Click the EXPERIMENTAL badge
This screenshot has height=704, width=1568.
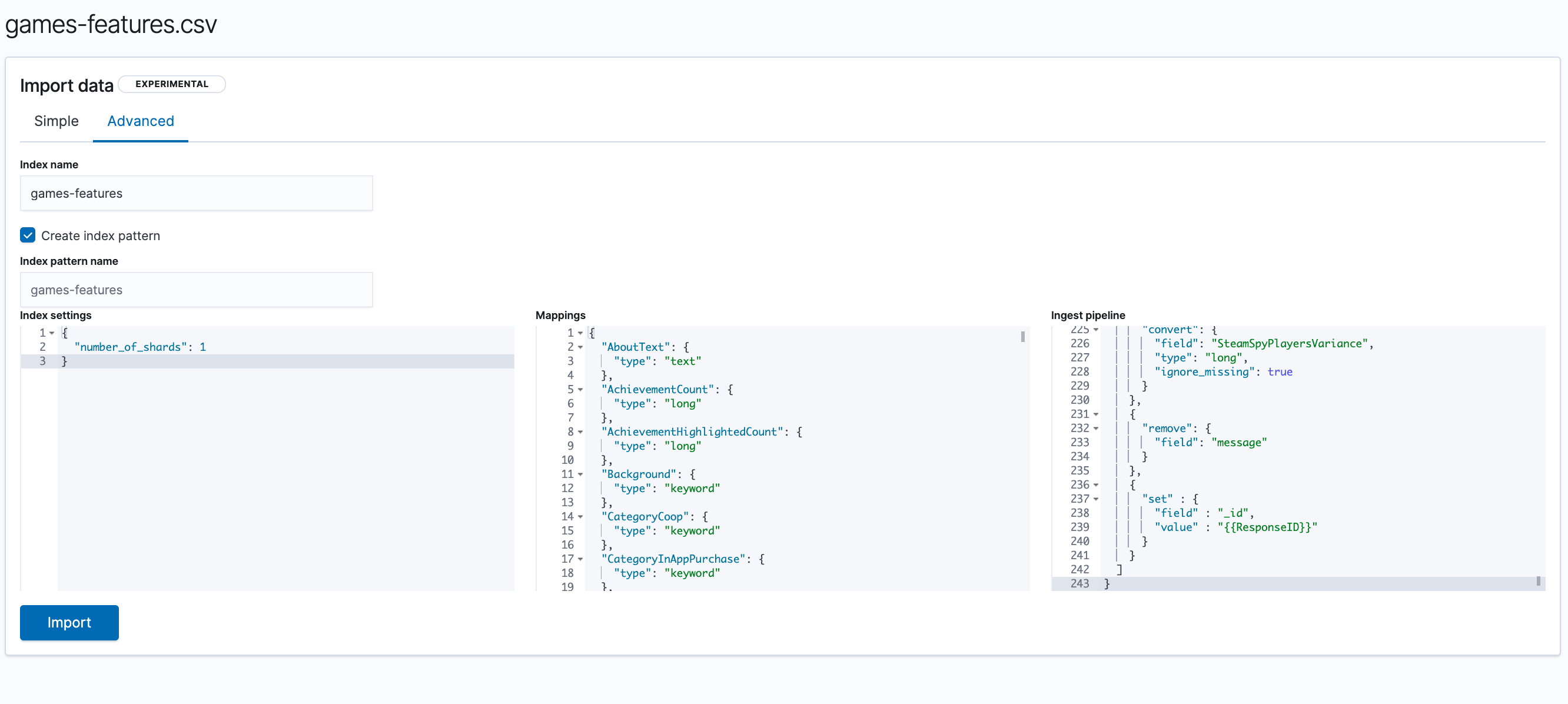tap(172, 84)
